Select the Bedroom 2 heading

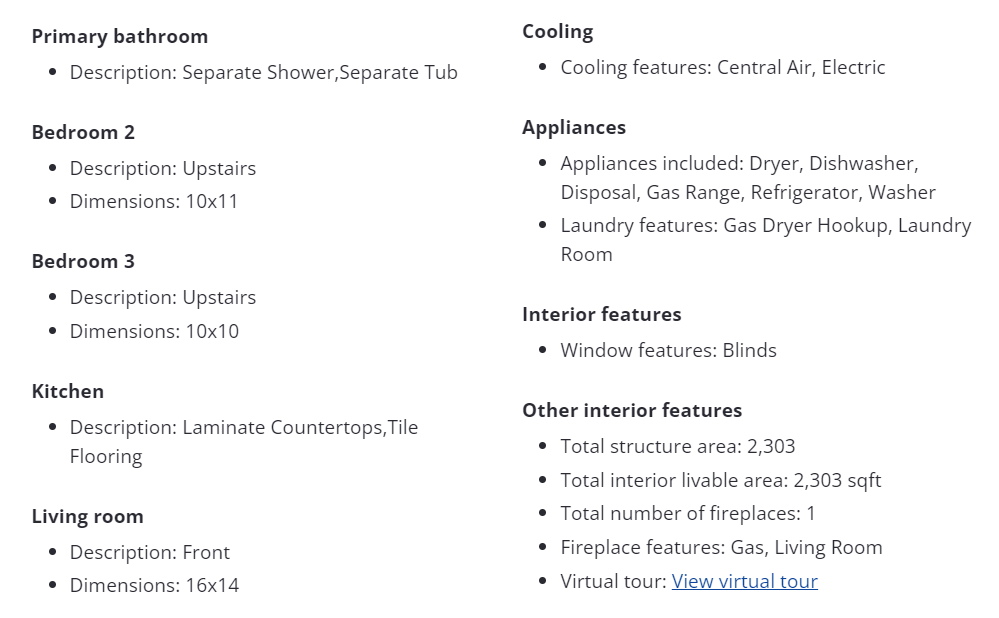[x=83, y=132]
